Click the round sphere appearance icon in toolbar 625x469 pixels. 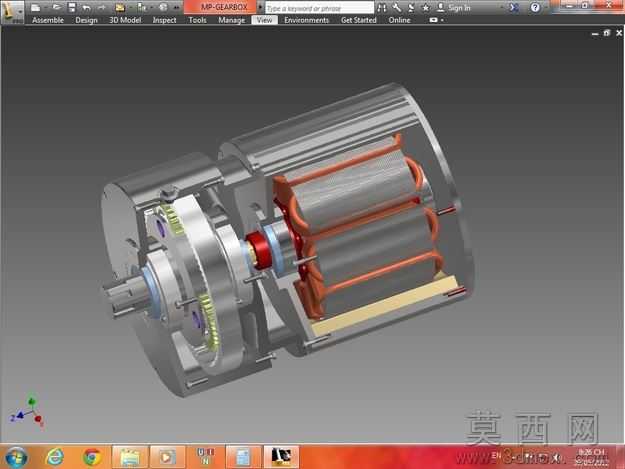pyautogui.click(x=163, y=7)
